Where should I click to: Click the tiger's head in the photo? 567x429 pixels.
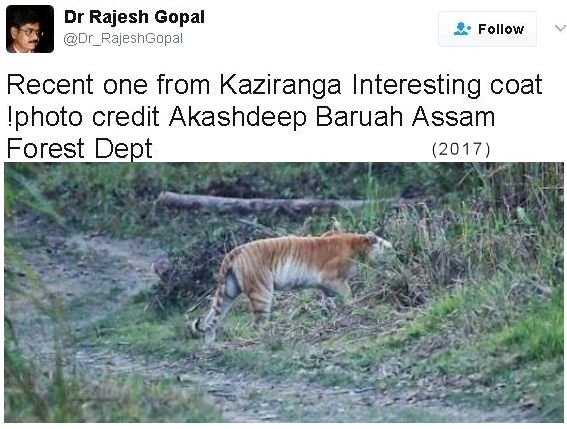pos(378,244)
